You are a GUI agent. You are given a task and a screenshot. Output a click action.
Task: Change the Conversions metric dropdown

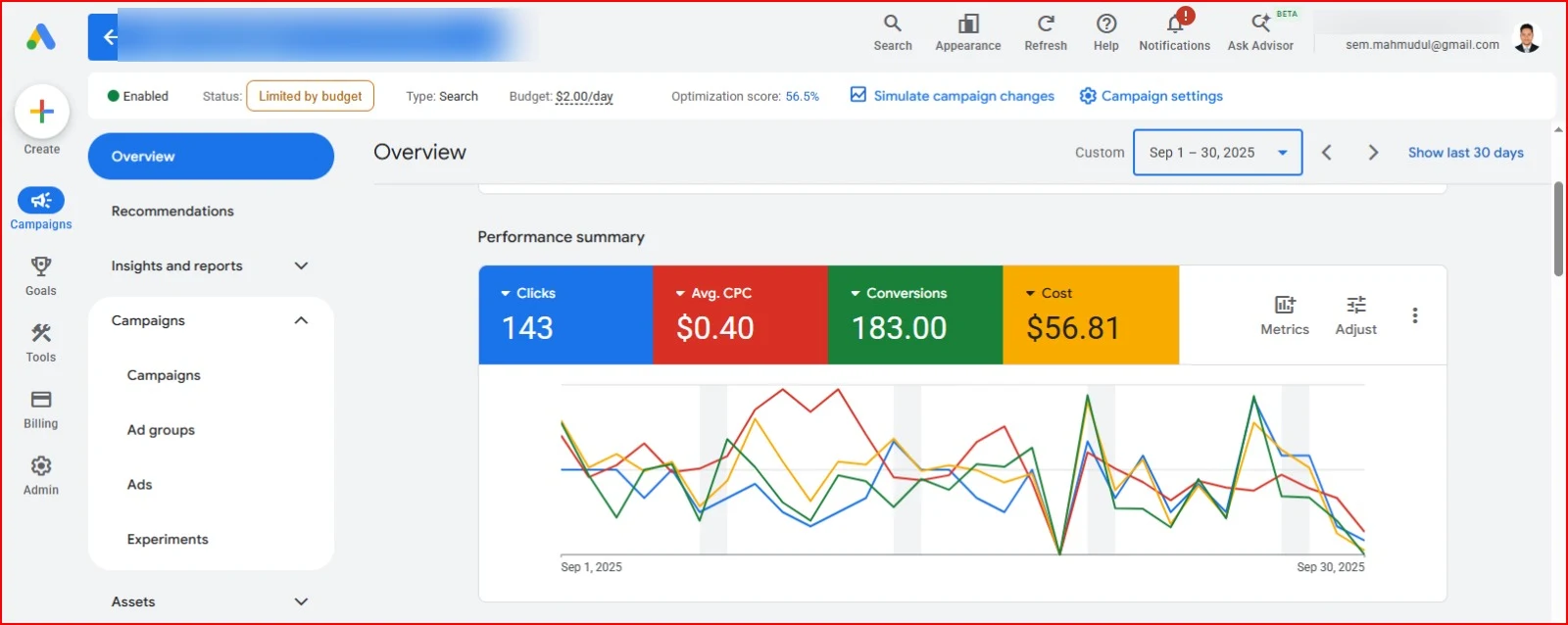click(x=899, y=293)
